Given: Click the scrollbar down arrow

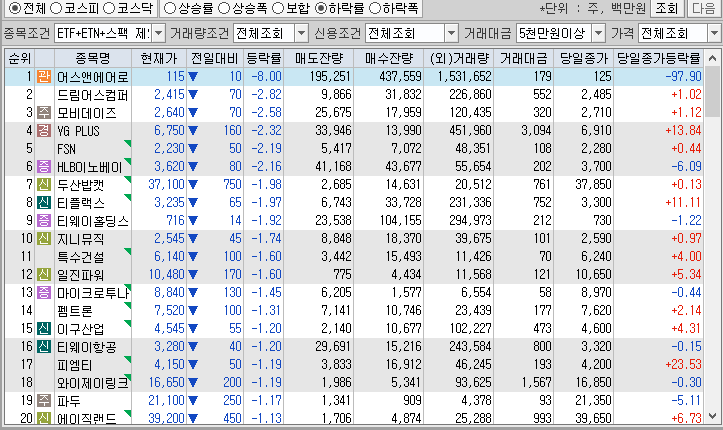Looking at the screenshot, I should (713, 416).
